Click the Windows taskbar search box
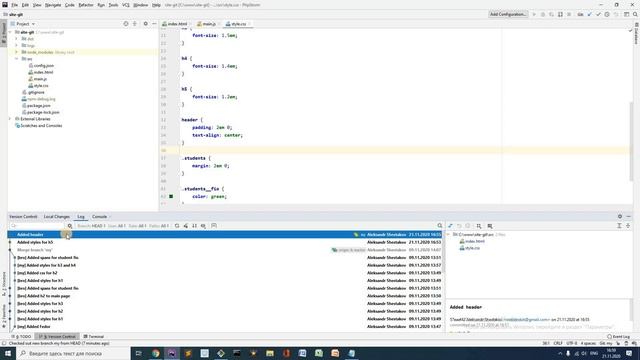The image size is (640, 360). click(73, 353)
